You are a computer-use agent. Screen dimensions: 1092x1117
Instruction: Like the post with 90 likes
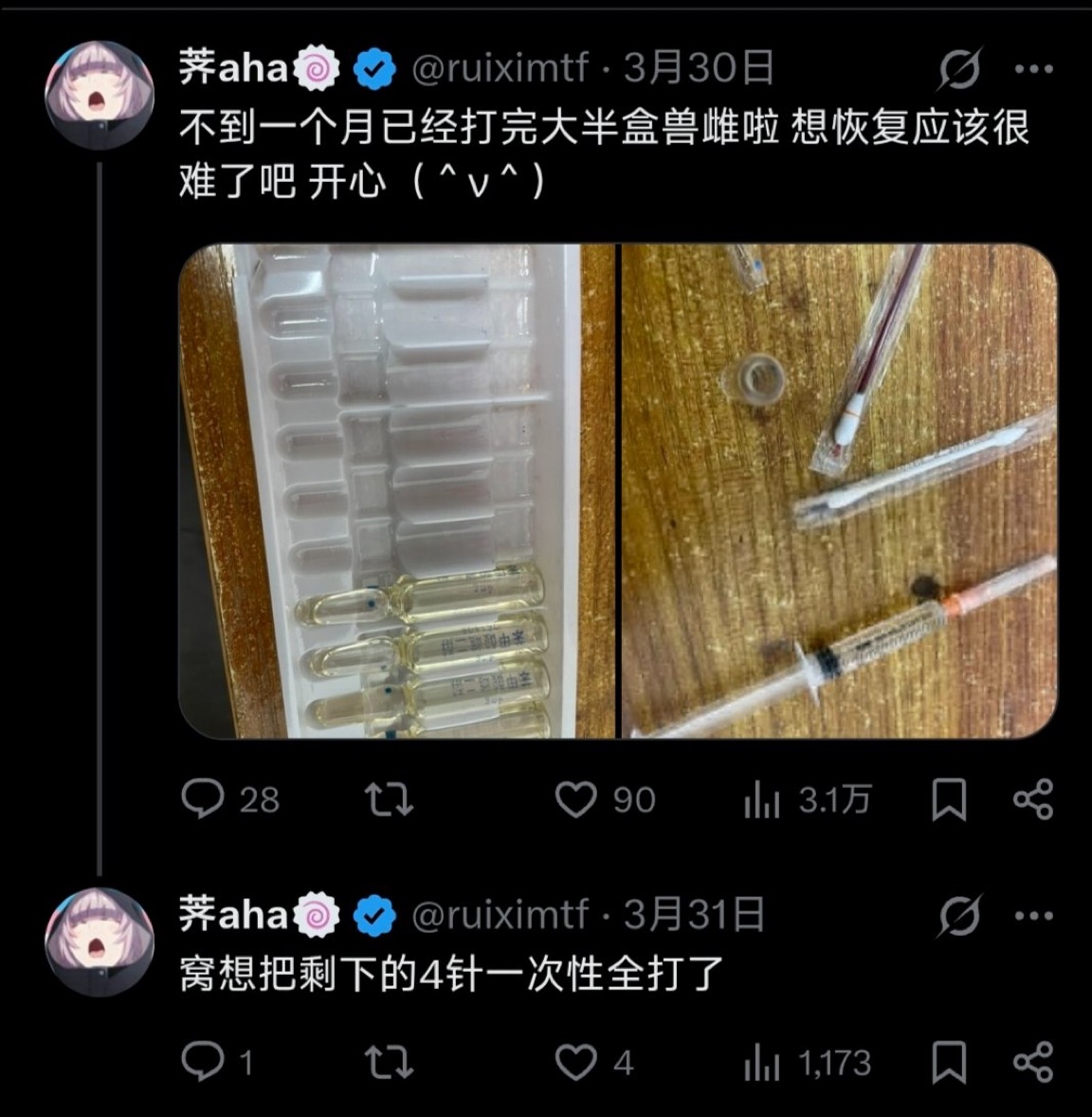tap(575, 799)
